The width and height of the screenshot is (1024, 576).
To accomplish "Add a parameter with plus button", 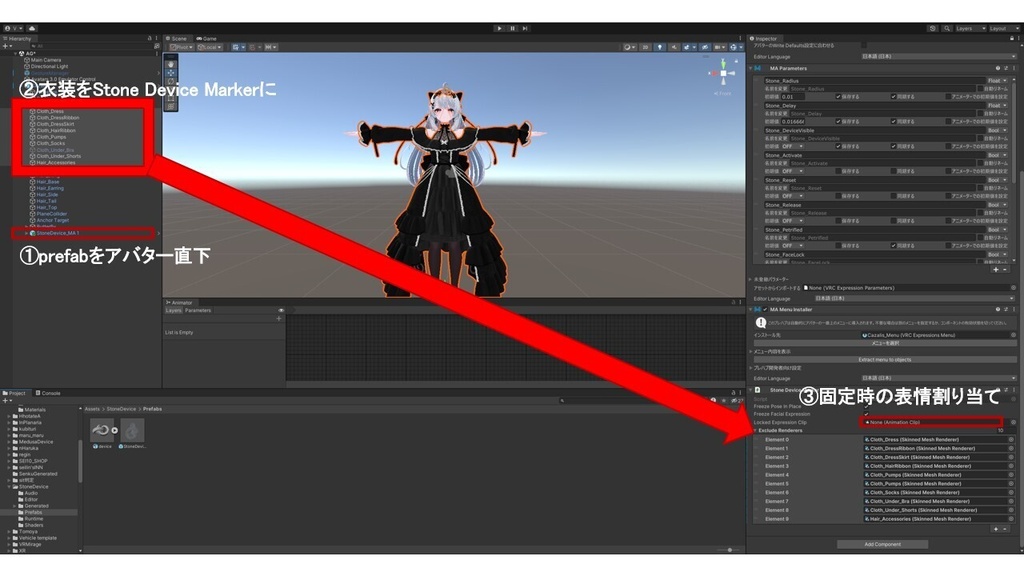I will (x=996, y=270).
